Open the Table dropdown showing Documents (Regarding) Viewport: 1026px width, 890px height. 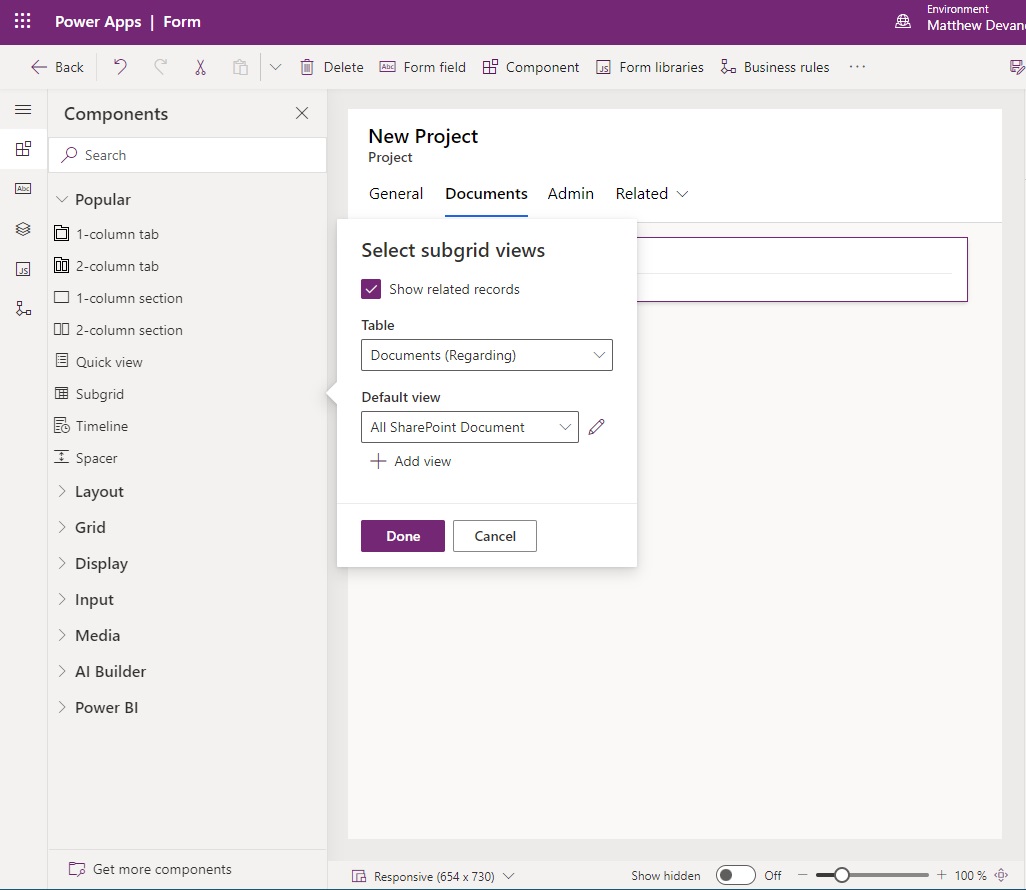tap(487, 354)
